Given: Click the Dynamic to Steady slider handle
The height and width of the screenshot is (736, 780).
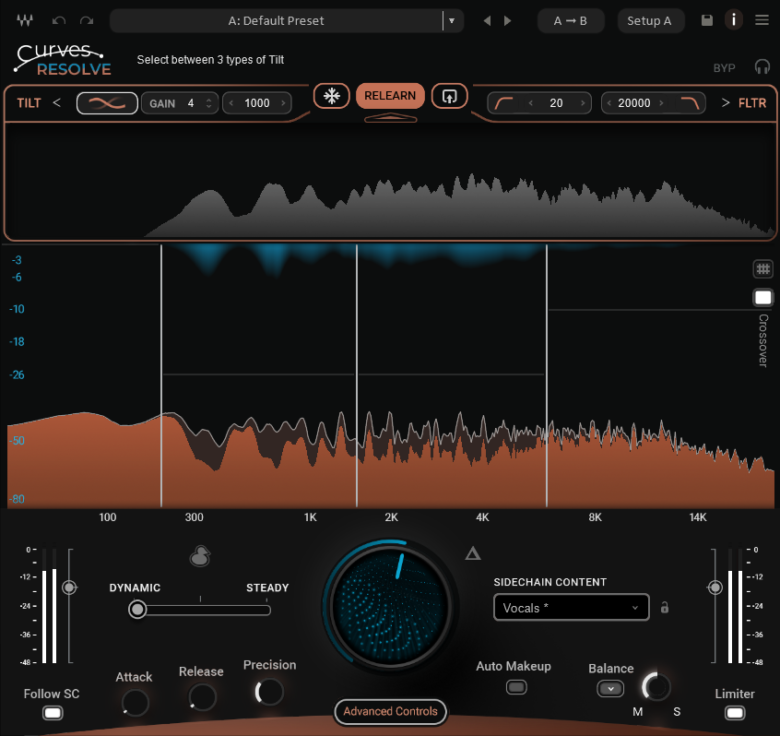Looking at the screenshot, I should tap(137, 609).
